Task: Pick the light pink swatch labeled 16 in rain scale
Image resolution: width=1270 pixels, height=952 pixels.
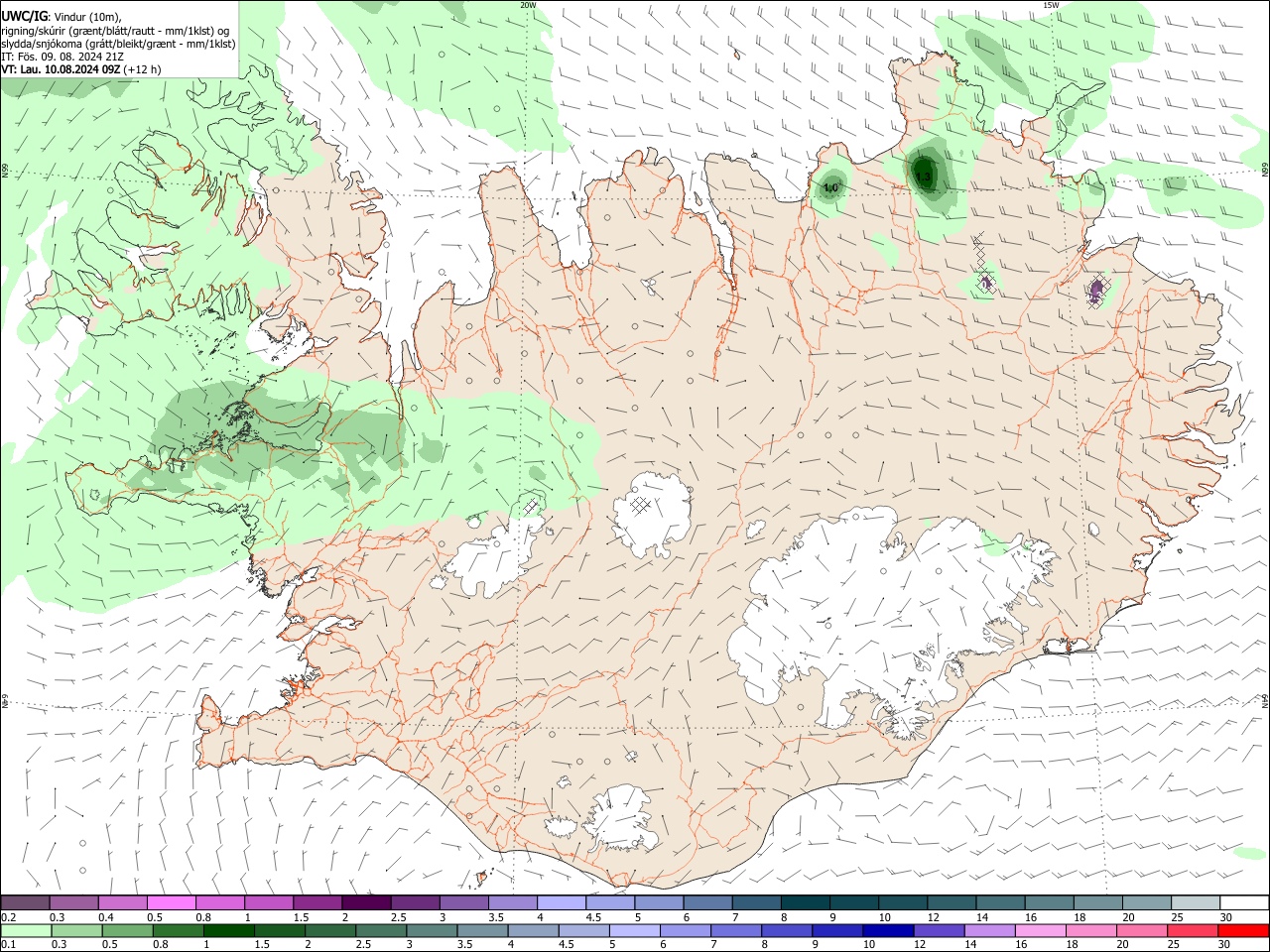Action: click(1039, 931)
